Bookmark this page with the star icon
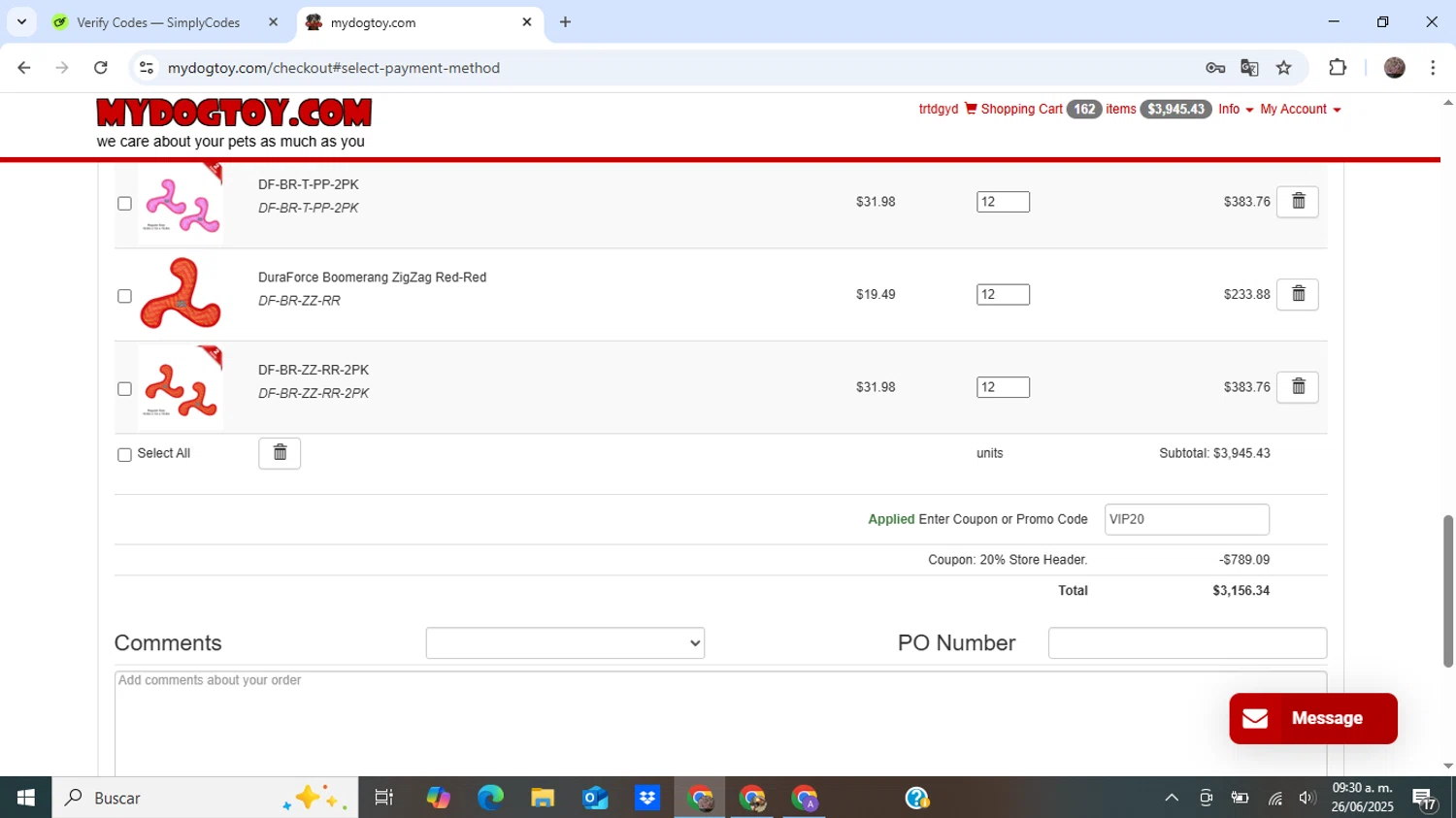This screenshot has width=1456, height=818. [x=1284, y=68]
